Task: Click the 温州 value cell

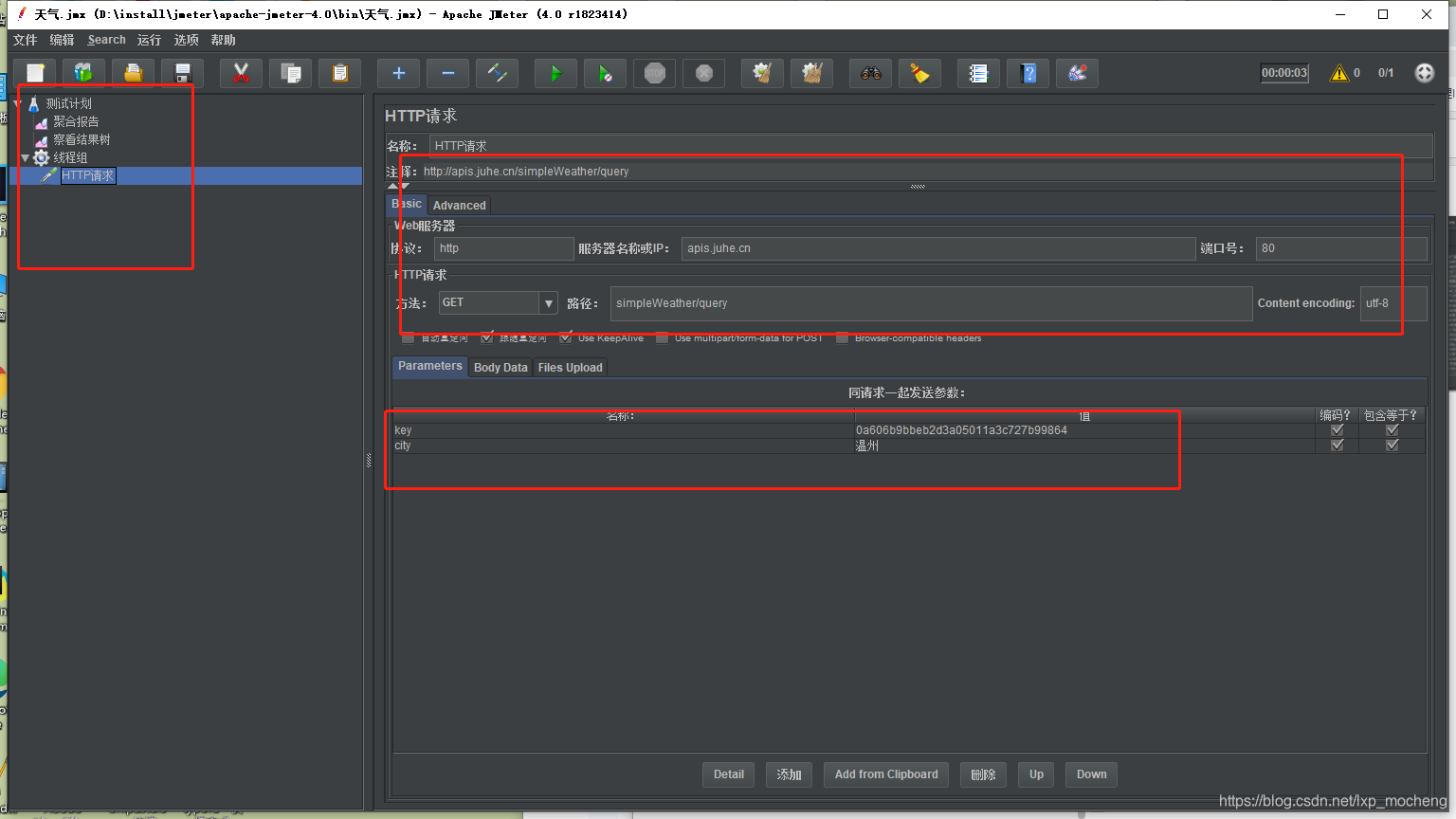Action: 1084,446
